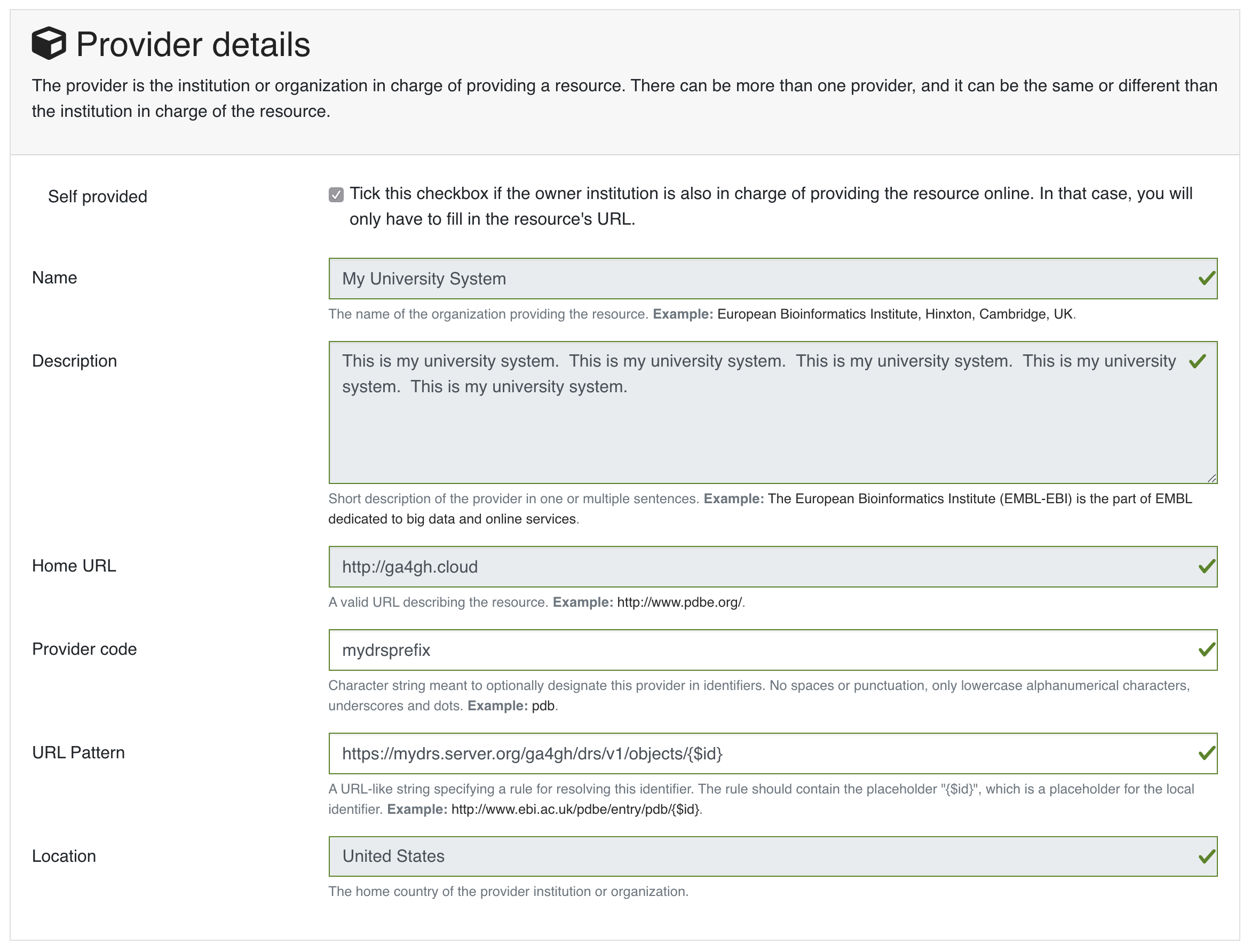Click the cube icon beside Provider details
This screenshot has width=1251, height=952.
pos(49,43)
